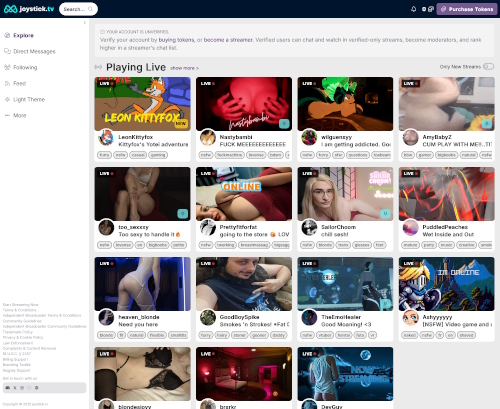Open the Ashyyyyyy stream thumbnail

pyautogui.click(x=447, y=284)
